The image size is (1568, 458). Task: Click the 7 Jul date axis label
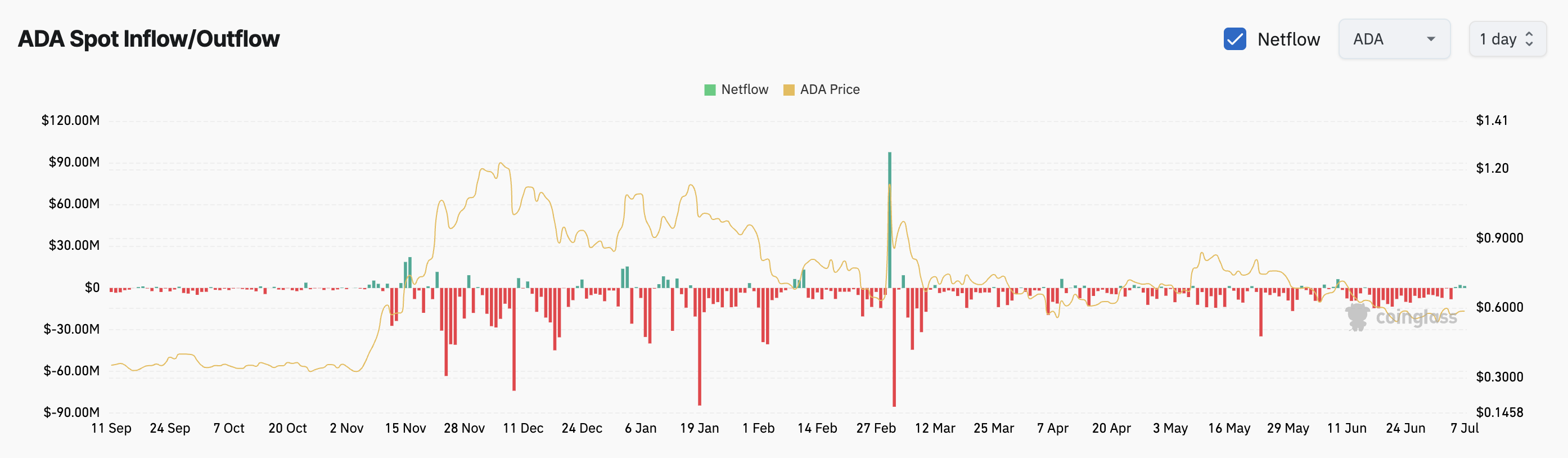pos(1464,428)
